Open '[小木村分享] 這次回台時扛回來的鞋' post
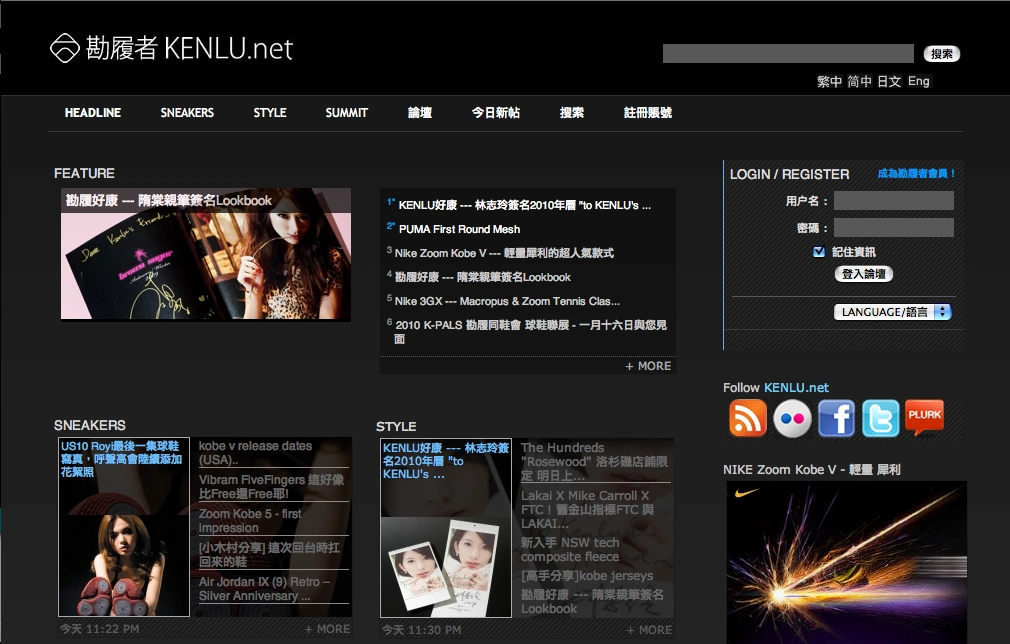The height and width of the screenshot is (644, 1010). pyautogui.click(x=269, y=554)
